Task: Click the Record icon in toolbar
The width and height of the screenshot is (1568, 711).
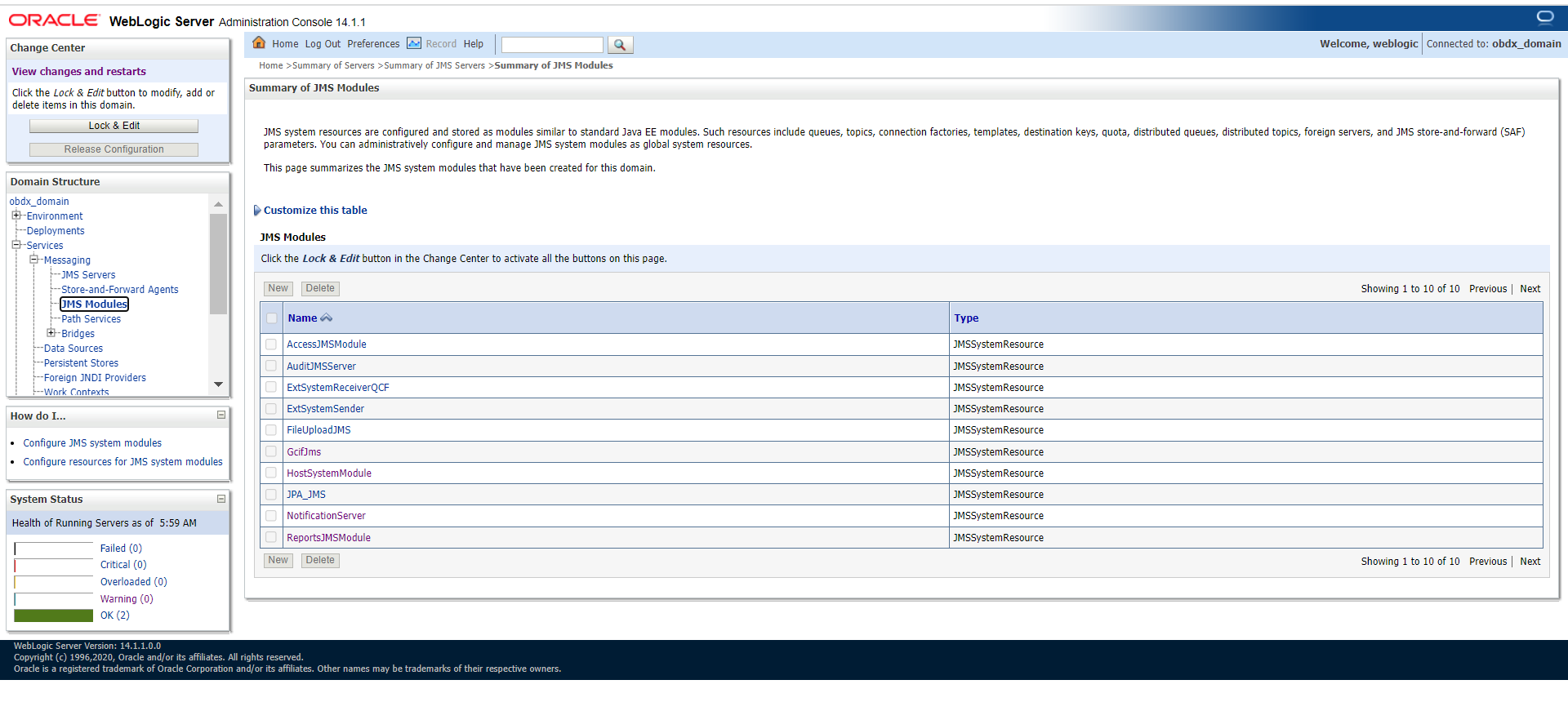Action: [414, 43]
